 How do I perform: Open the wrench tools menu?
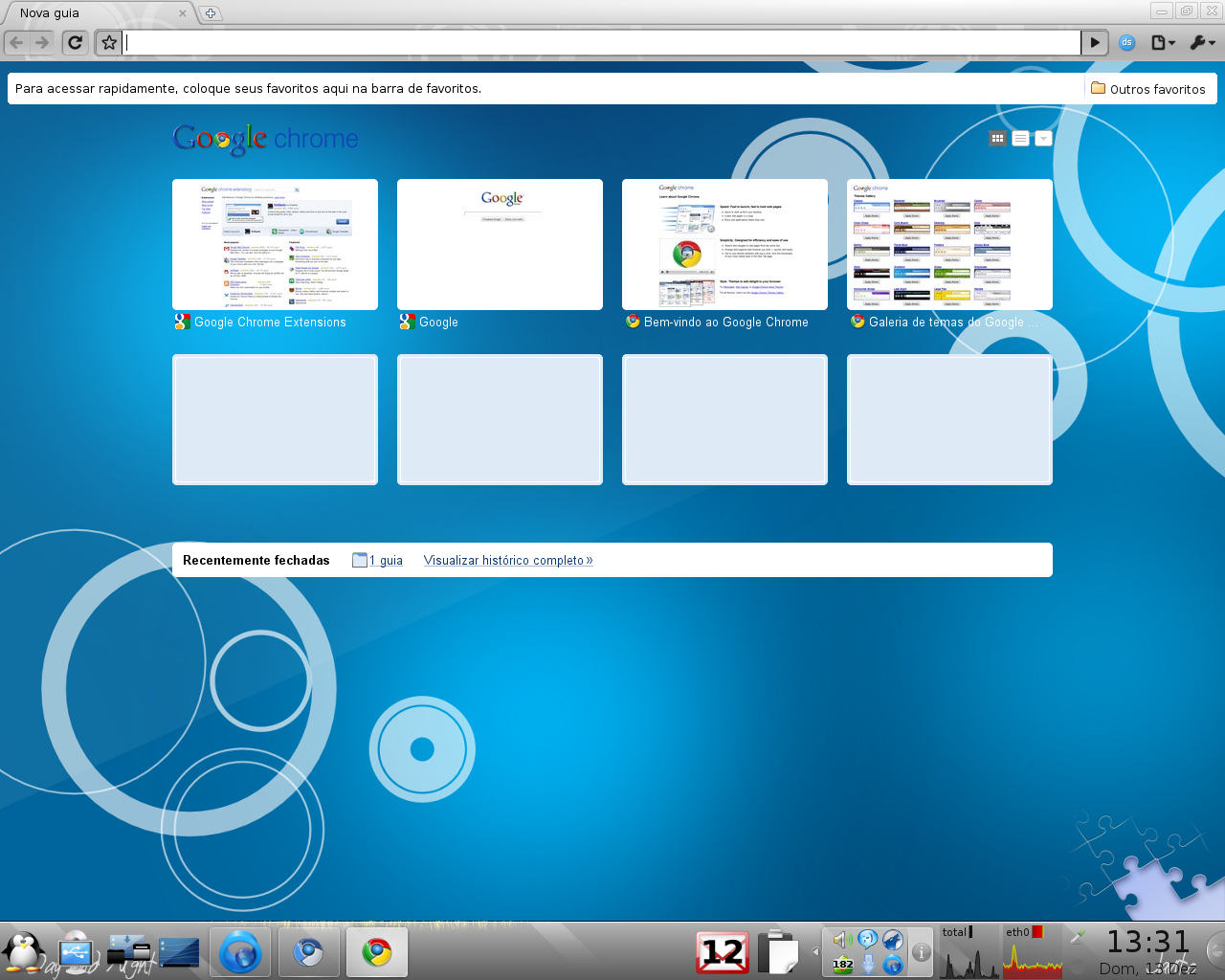pyautogui.click(x=1202, y=42)
